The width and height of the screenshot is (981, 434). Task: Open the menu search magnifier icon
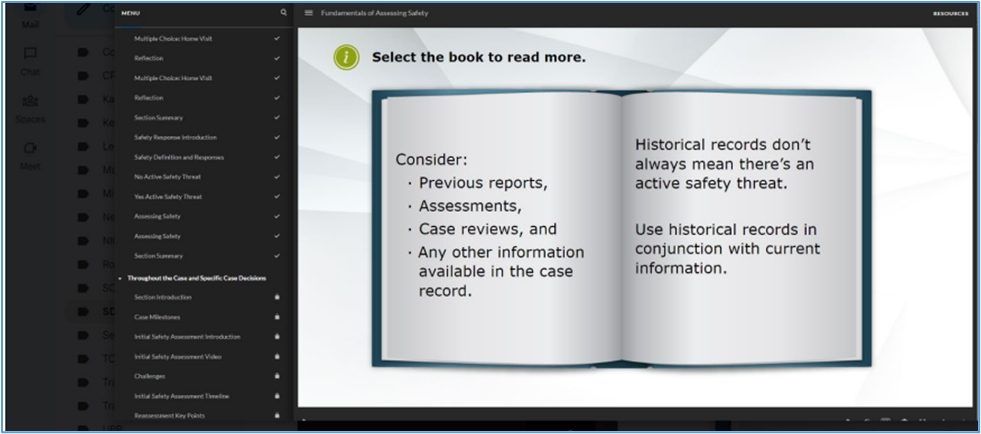[283, 13]
